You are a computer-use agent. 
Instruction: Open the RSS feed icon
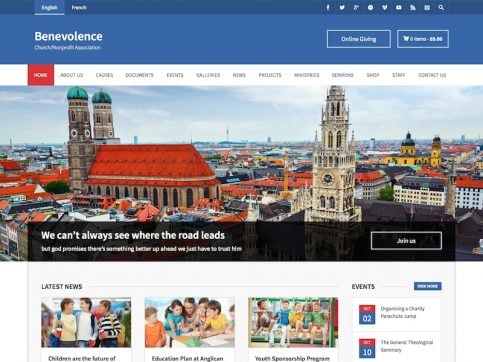(x=413, y=7)
